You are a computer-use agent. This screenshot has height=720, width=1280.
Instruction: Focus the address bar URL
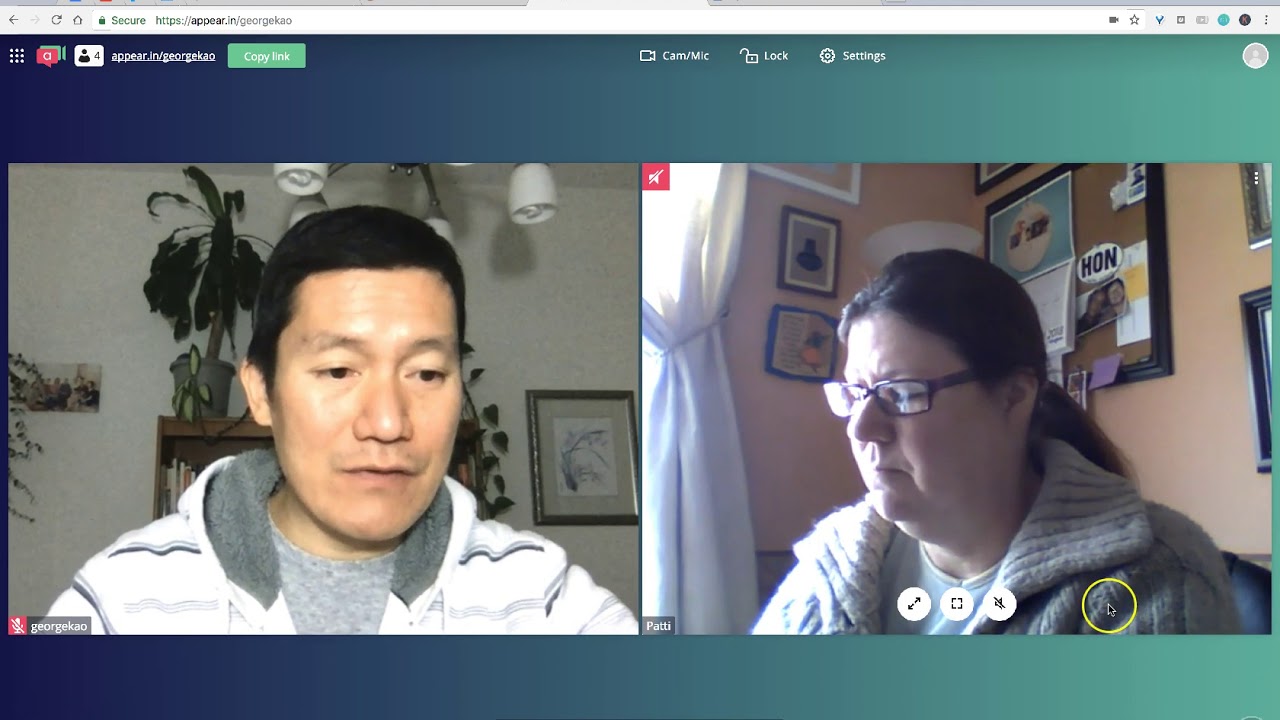(224, 20)
